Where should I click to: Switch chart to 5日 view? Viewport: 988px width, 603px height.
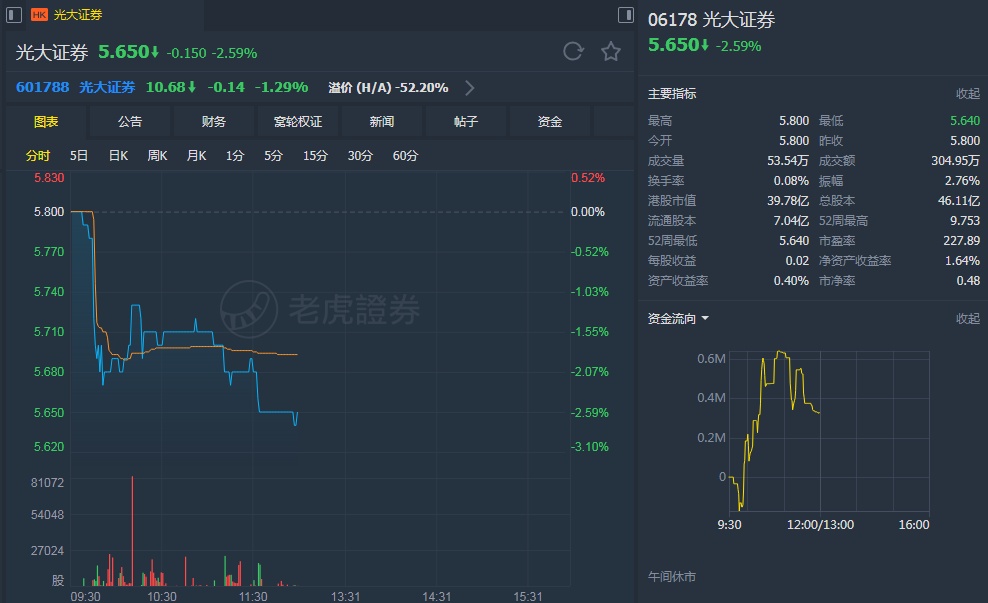[79, 156]
